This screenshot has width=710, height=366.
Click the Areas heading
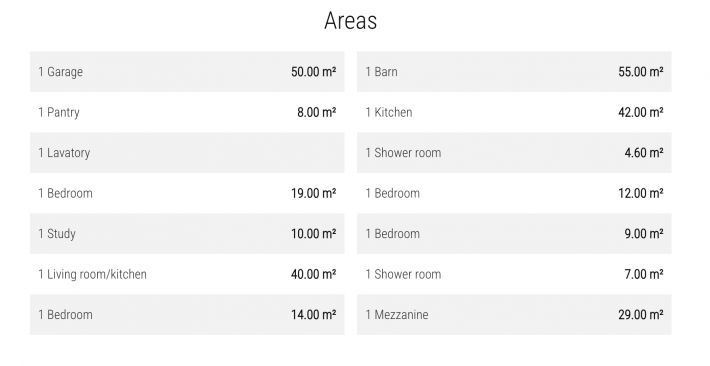point(350,21)
